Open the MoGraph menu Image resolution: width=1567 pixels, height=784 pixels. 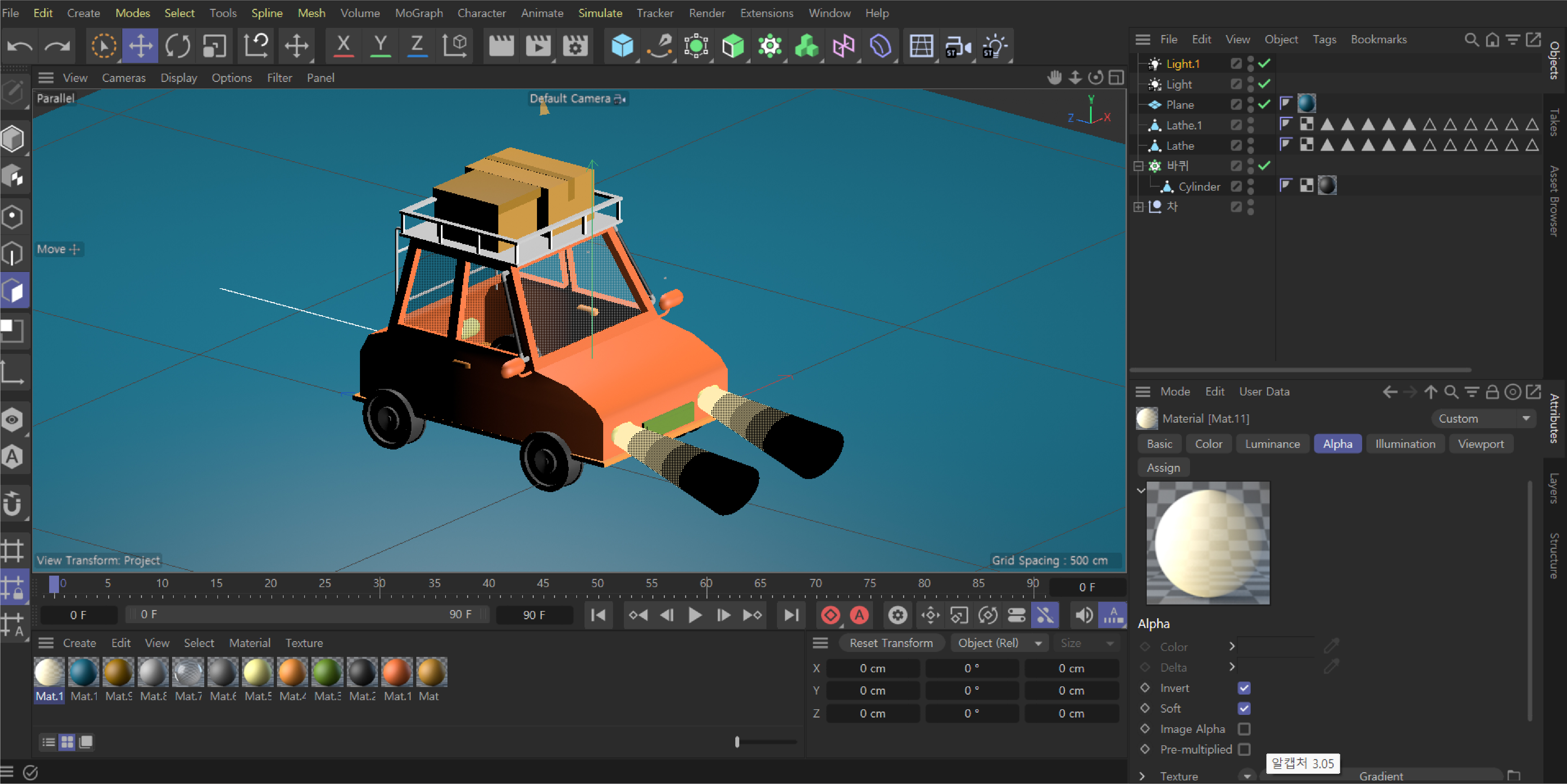(x=419, y=13)
